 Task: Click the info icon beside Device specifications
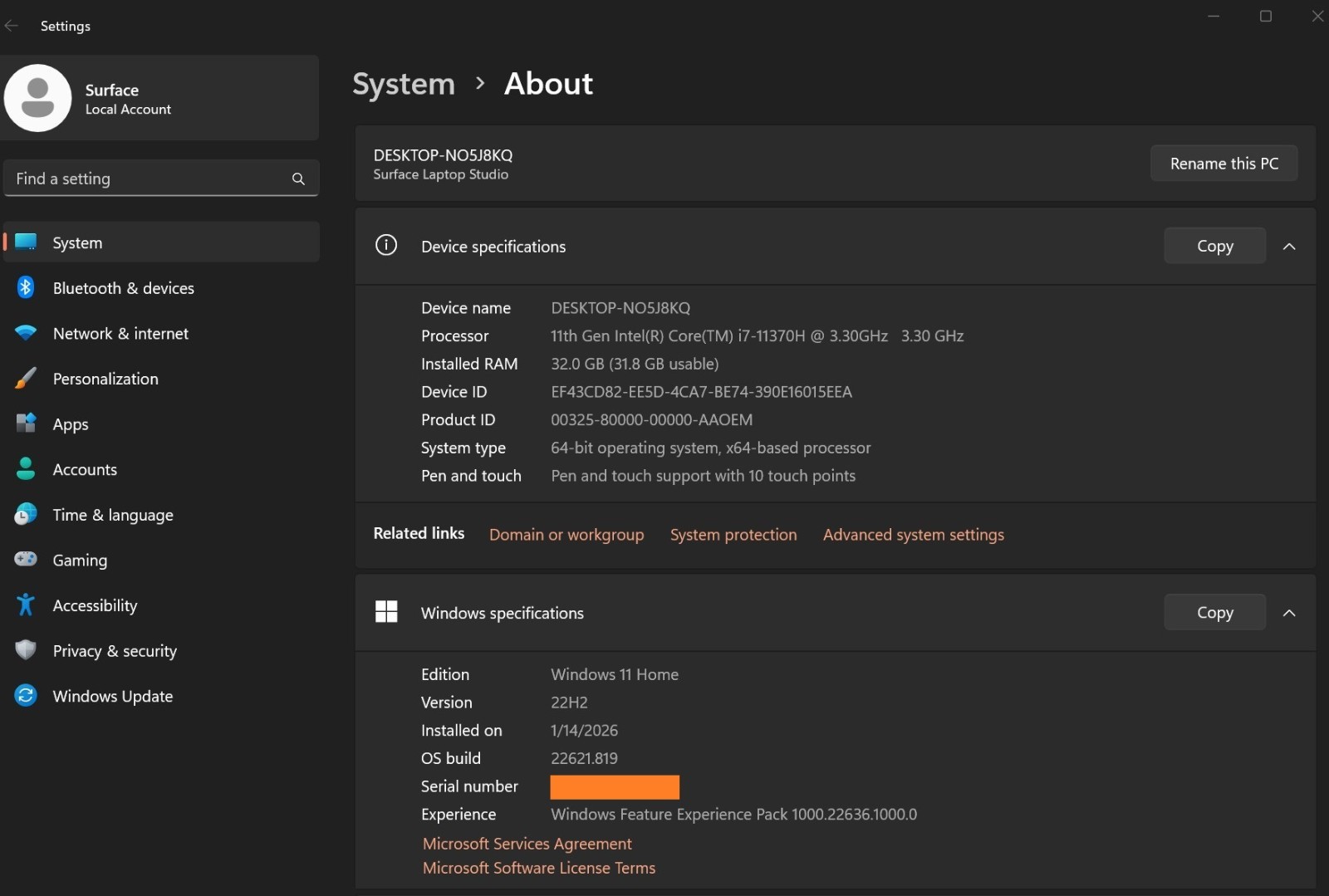(x=386, y=245)
